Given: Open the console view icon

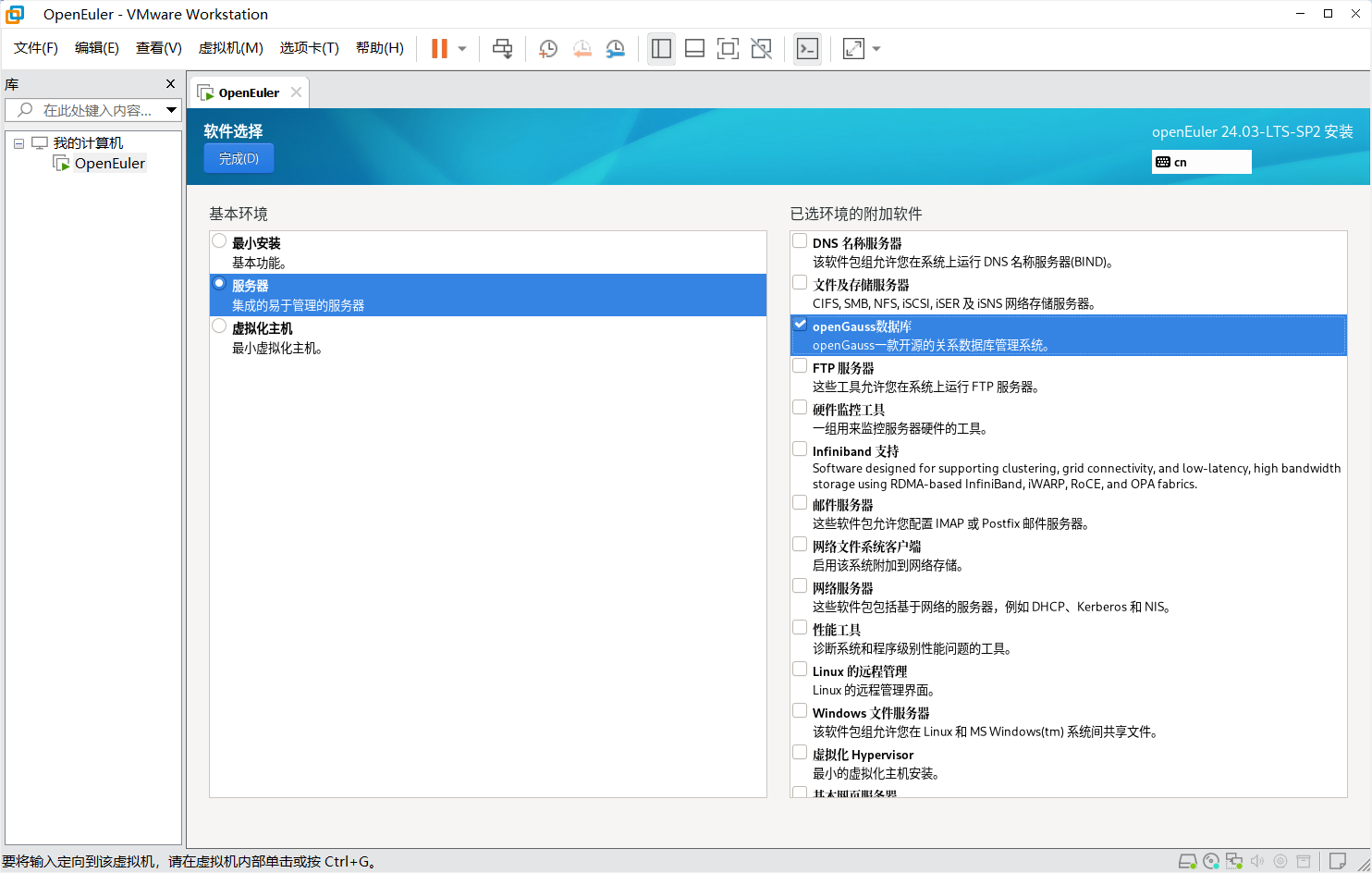Looking at the screenshot, I should (807, 49).
